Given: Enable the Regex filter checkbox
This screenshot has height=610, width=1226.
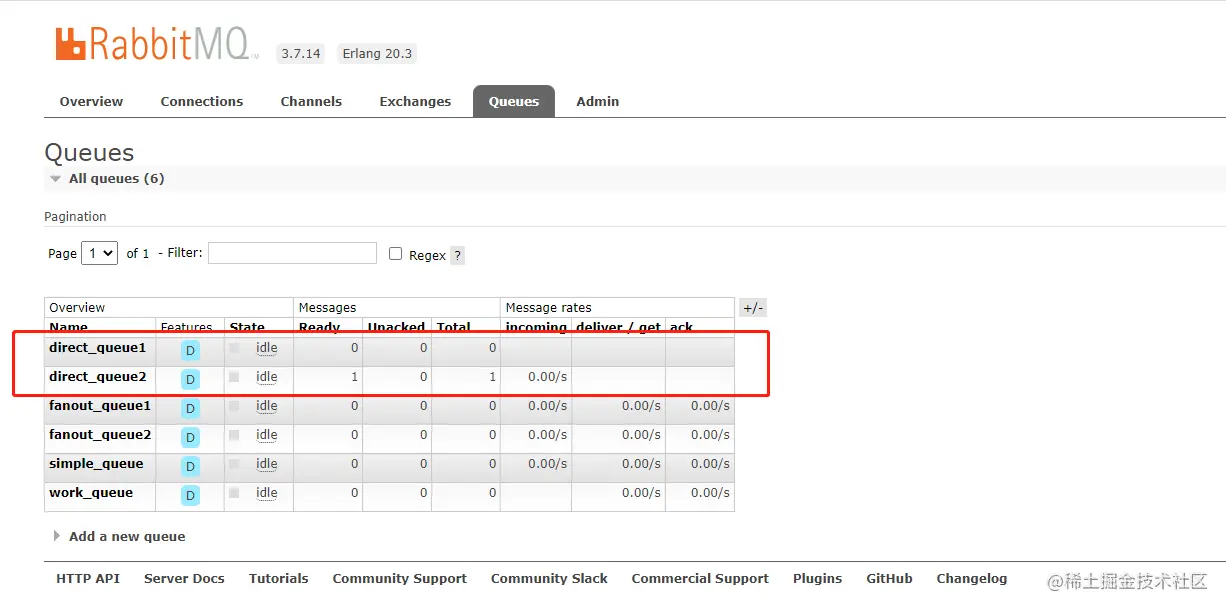Looking at the screenshot, I should [x=396, y=254].
